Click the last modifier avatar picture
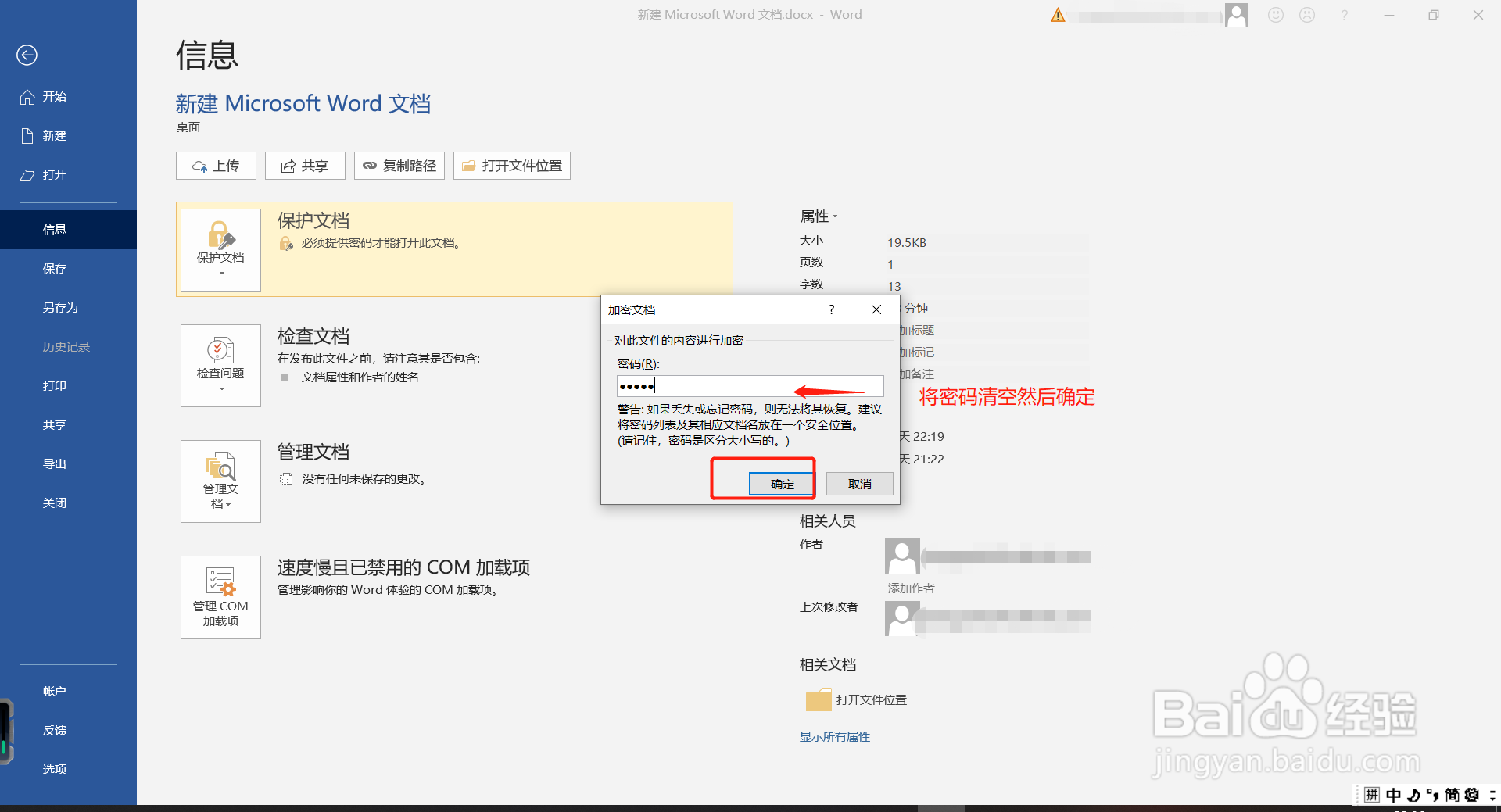Viewport: 1501px width, 812px height. click(902, 619)
